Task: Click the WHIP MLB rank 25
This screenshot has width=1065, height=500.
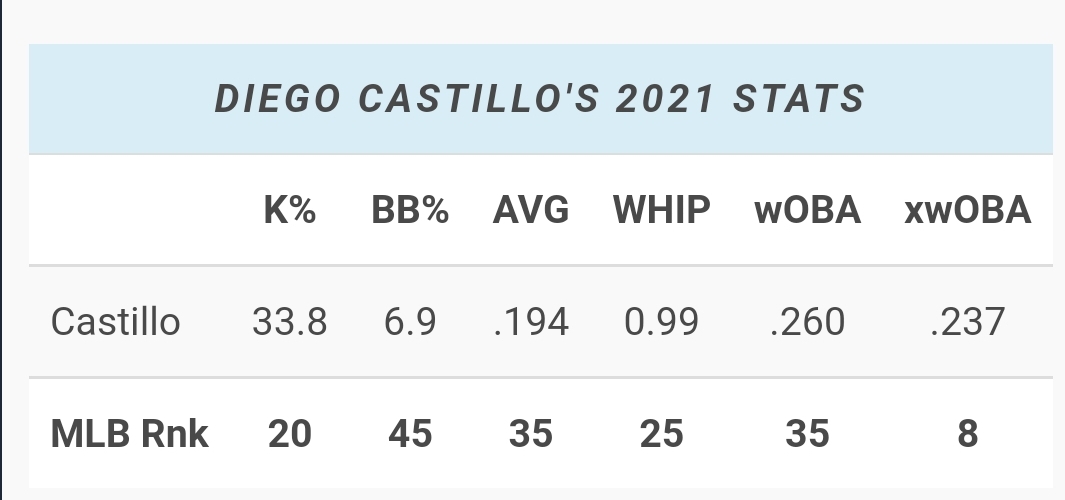Action: pos(662,434)
